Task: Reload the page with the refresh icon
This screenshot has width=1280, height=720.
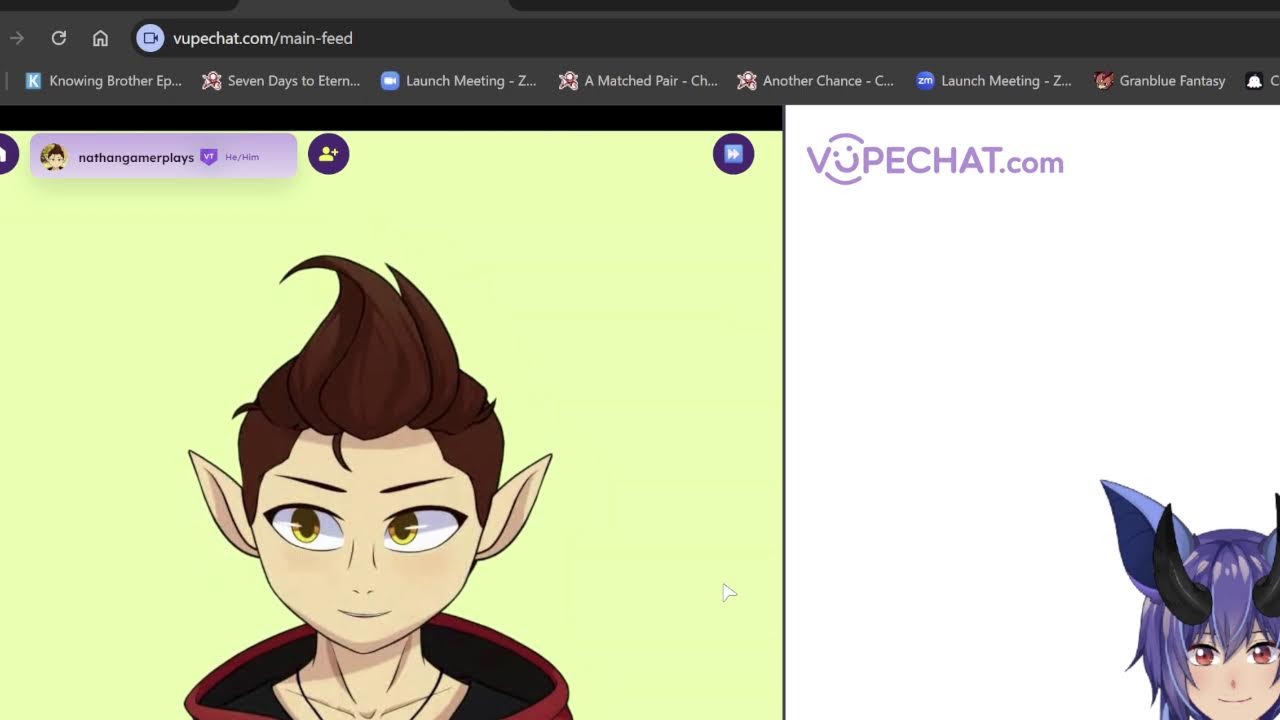Action: tap(59, 38)
